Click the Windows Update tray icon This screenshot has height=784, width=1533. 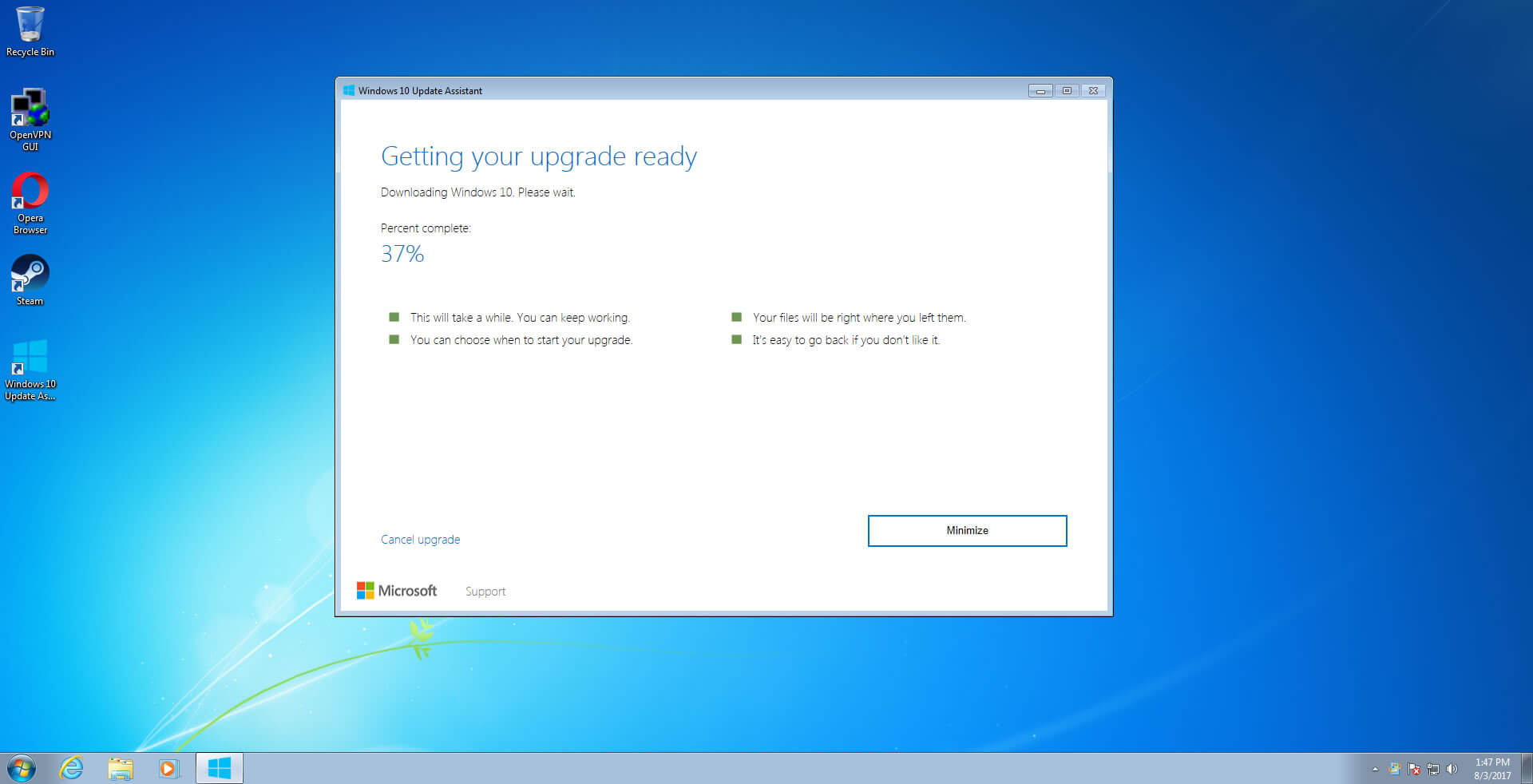(1395, 770)
